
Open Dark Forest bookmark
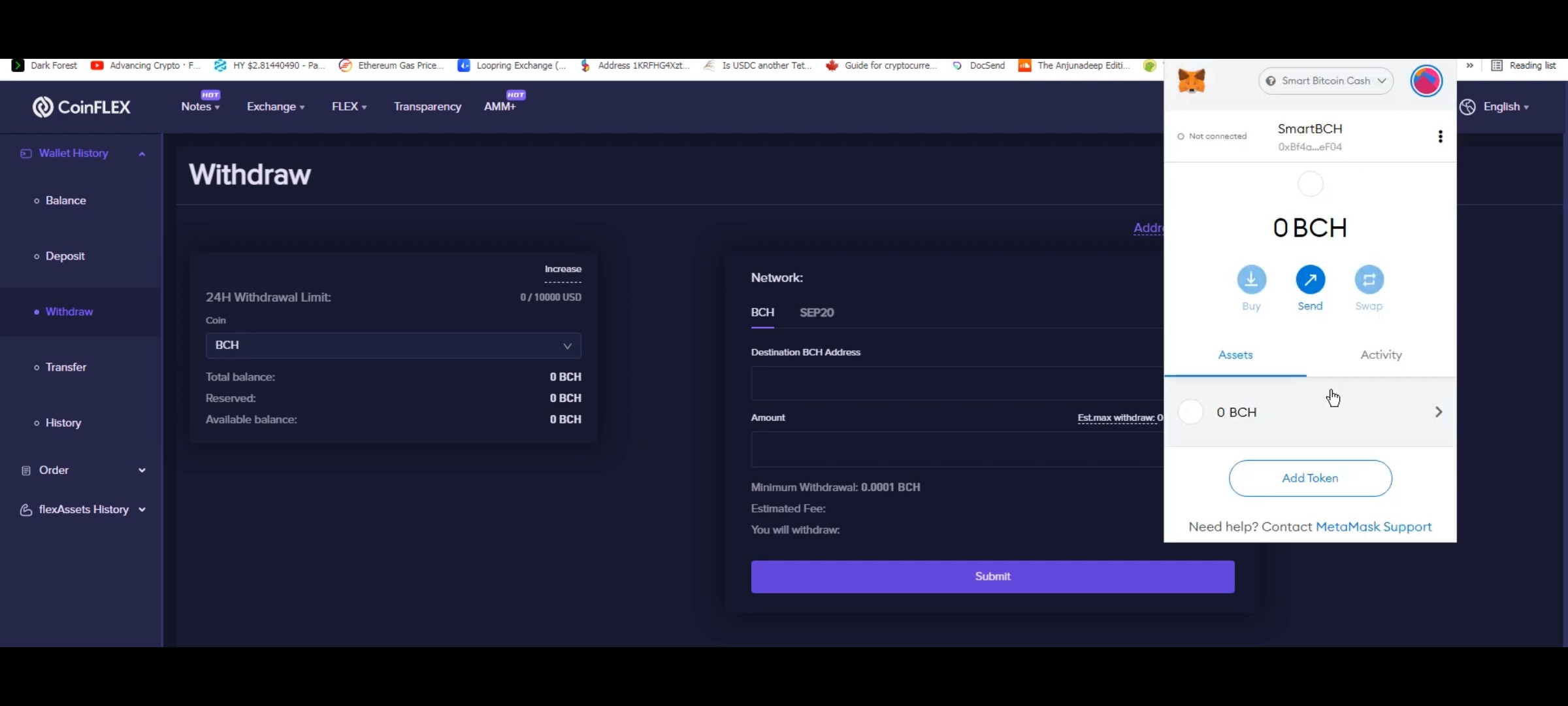click(44, 65)
